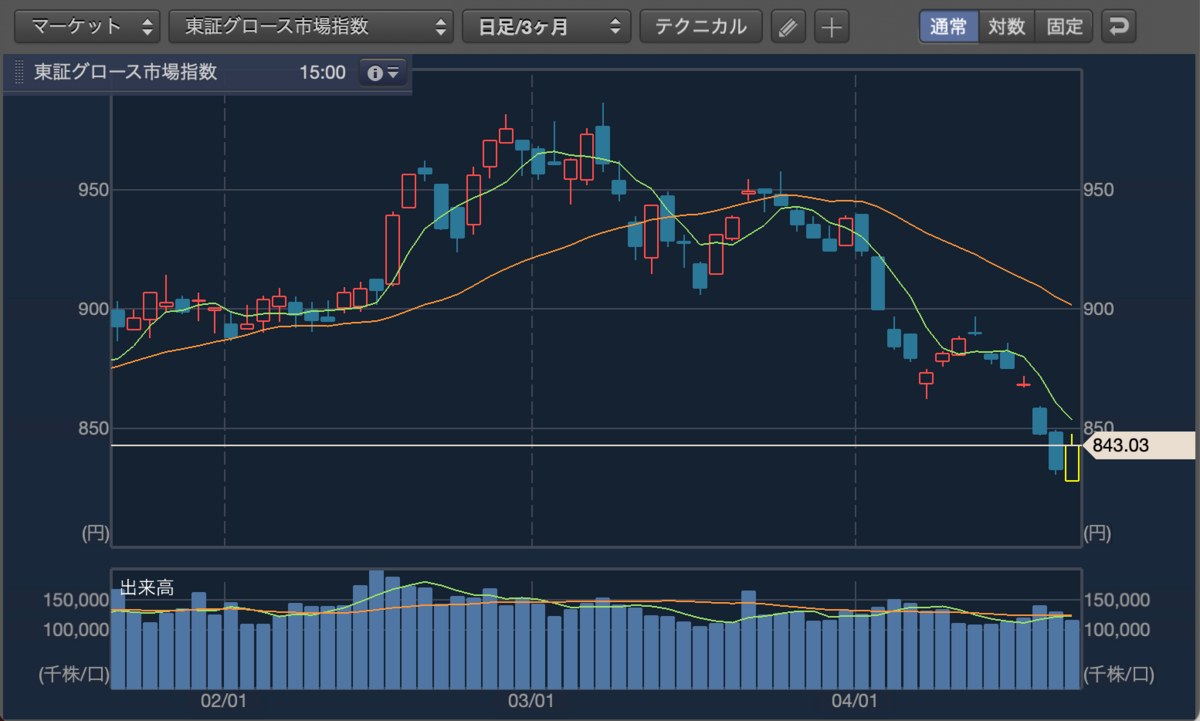Switch chart scale to 対数
Image resolution: width=1200 pixels, height=721 pixels.
[1007, 26]
